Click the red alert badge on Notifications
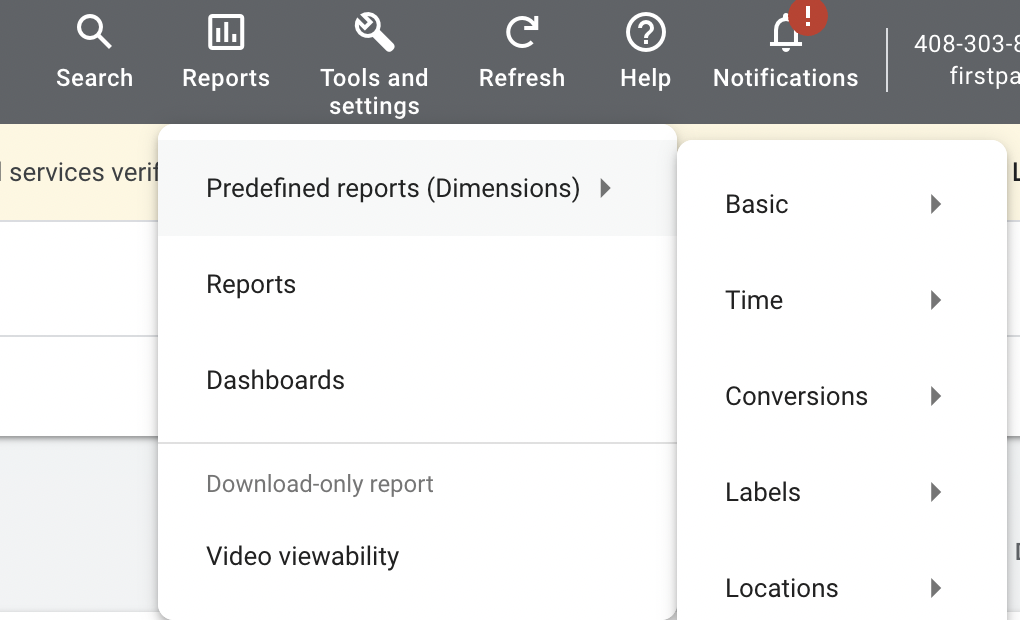The height and width of the screenshot is (620, 1020). click(807, 16)
